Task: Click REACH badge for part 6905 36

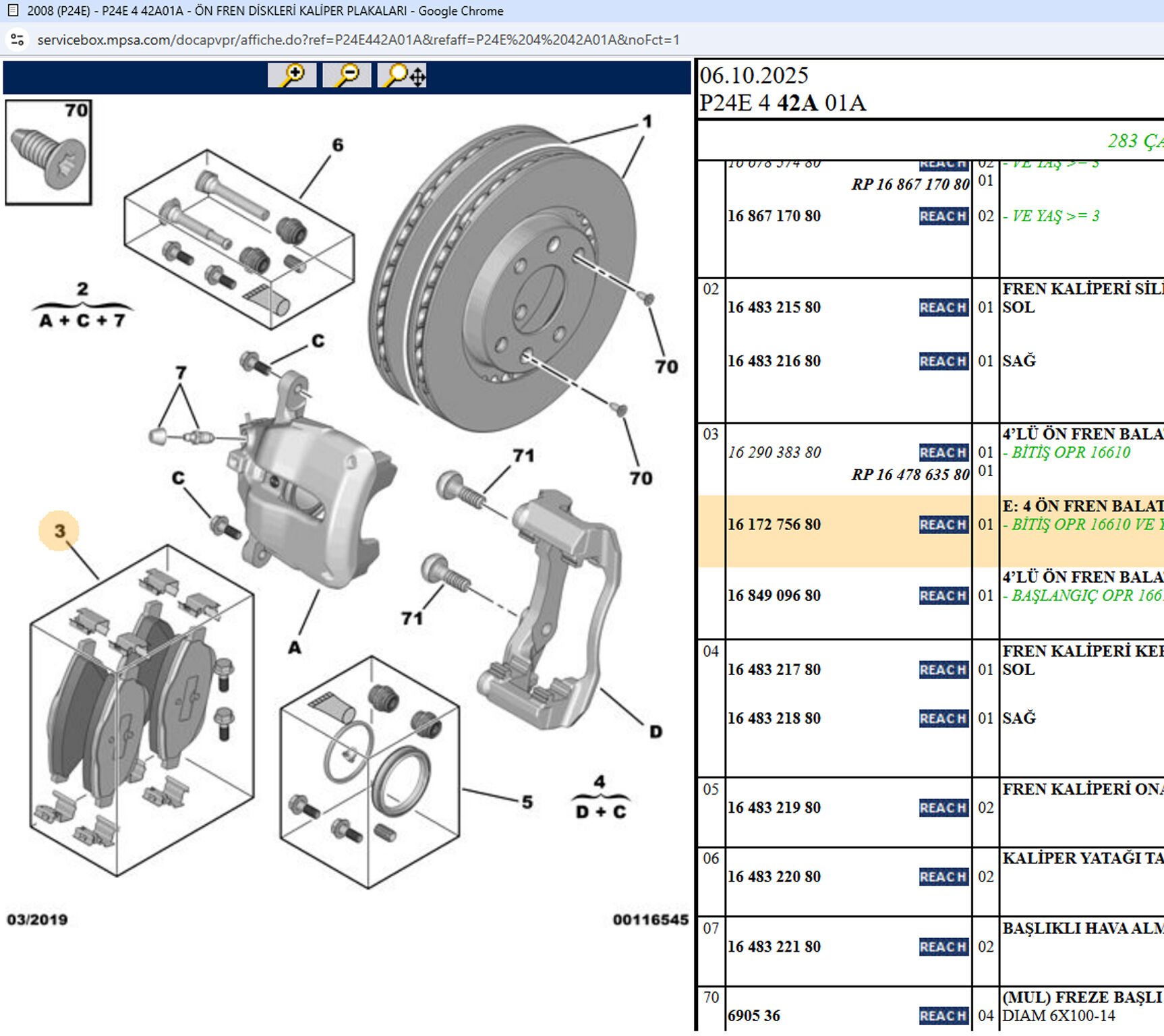Action: pos(943,1016)
